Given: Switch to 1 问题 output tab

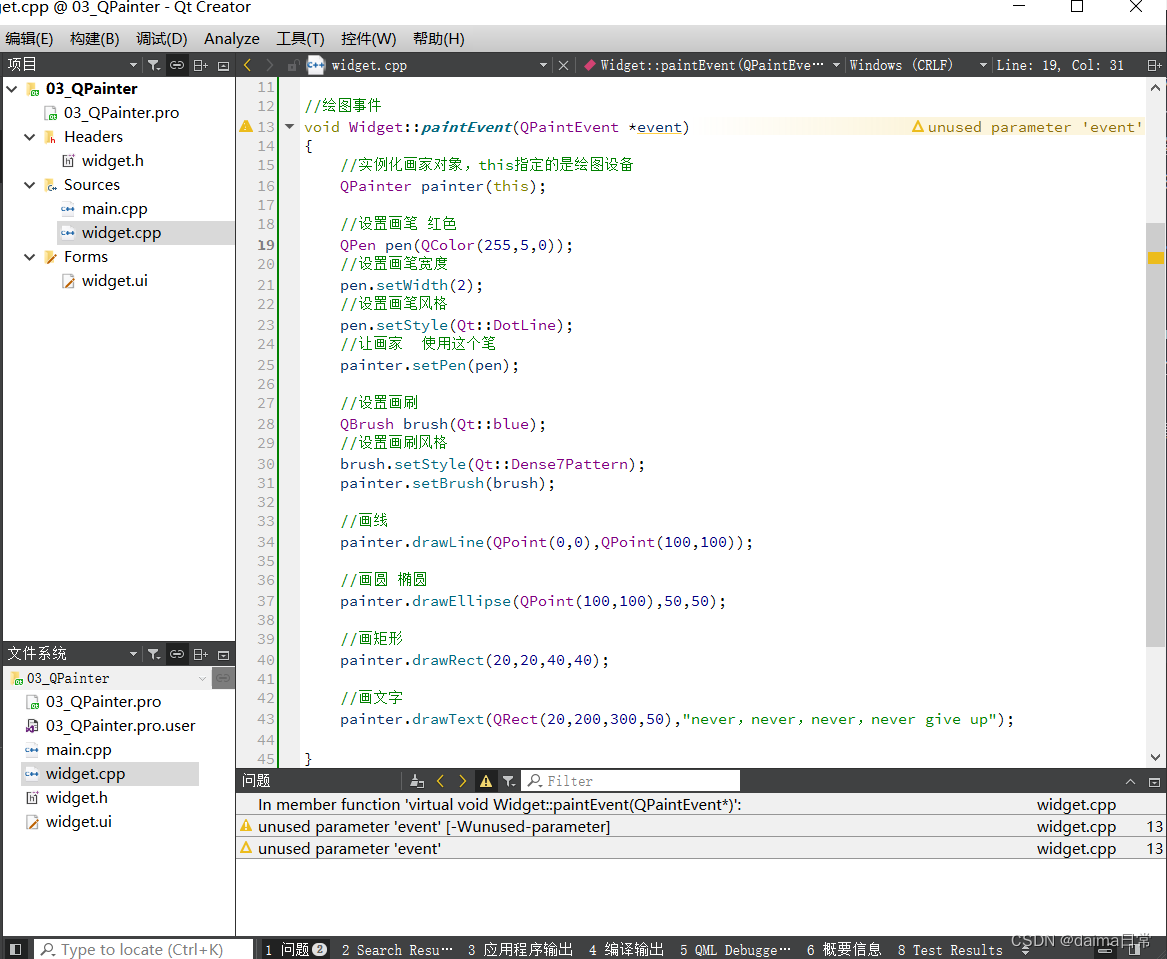Looking at the screenshot, I should click(295, 950).
